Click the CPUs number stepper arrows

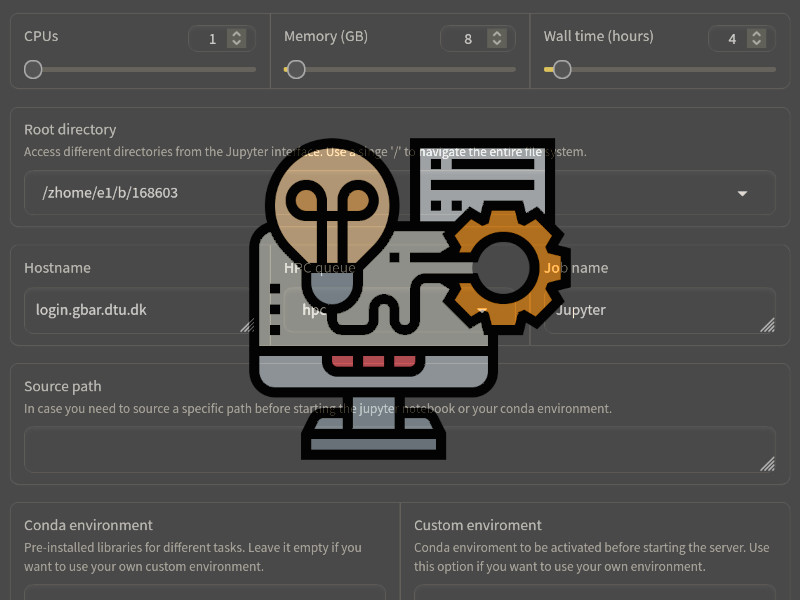pyautogui.click(x=237, y=39)
